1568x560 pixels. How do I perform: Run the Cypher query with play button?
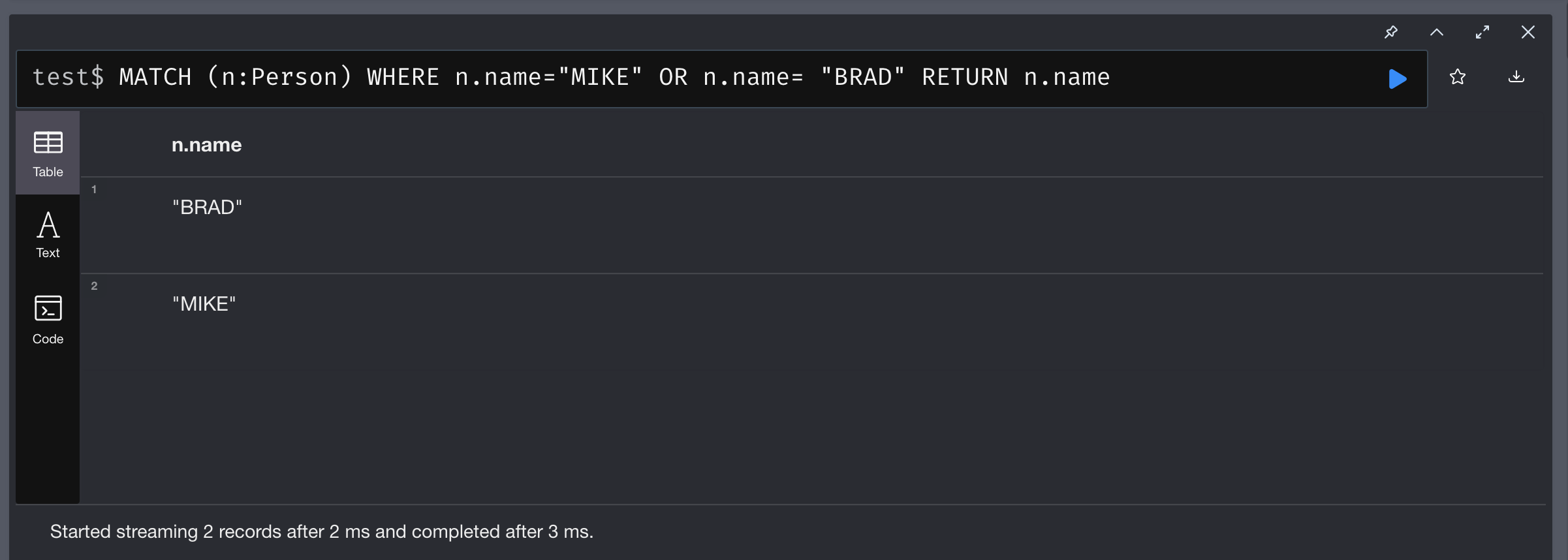1397,79
